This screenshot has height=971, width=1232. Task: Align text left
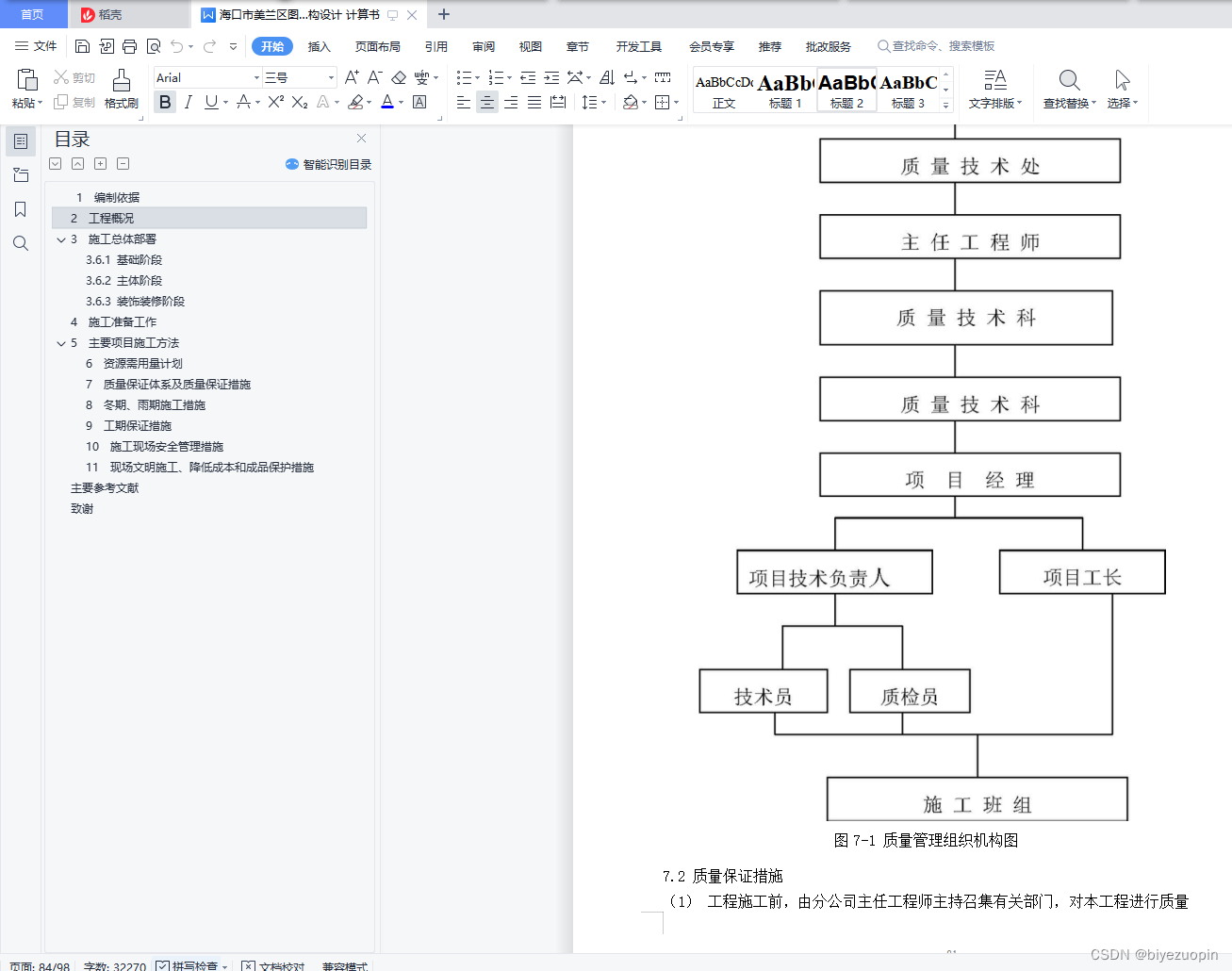[464, 102]
